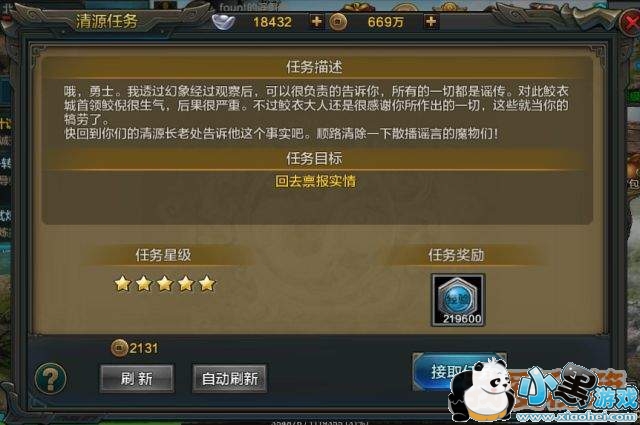Click the blue experience reward icon 219600

pos(458,300)
